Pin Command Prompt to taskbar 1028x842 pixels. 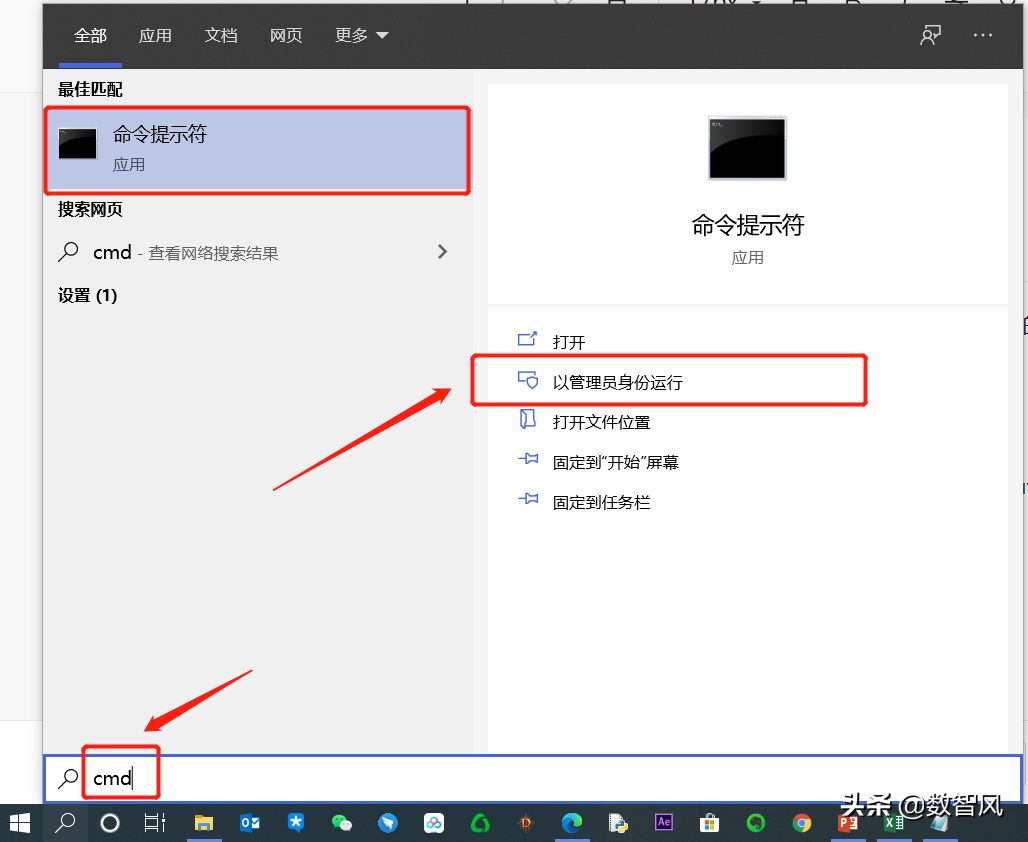click(601, 502)
